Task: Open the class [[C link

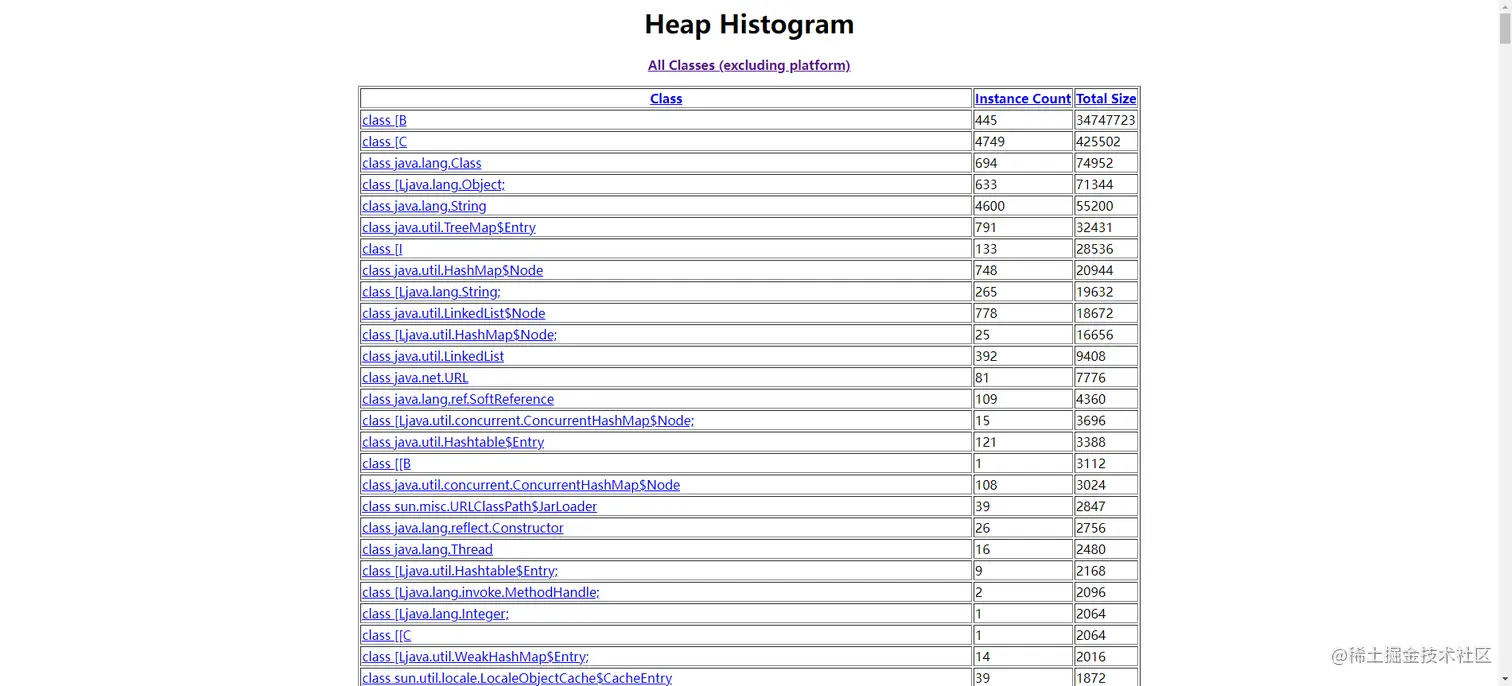Action: 386,636
